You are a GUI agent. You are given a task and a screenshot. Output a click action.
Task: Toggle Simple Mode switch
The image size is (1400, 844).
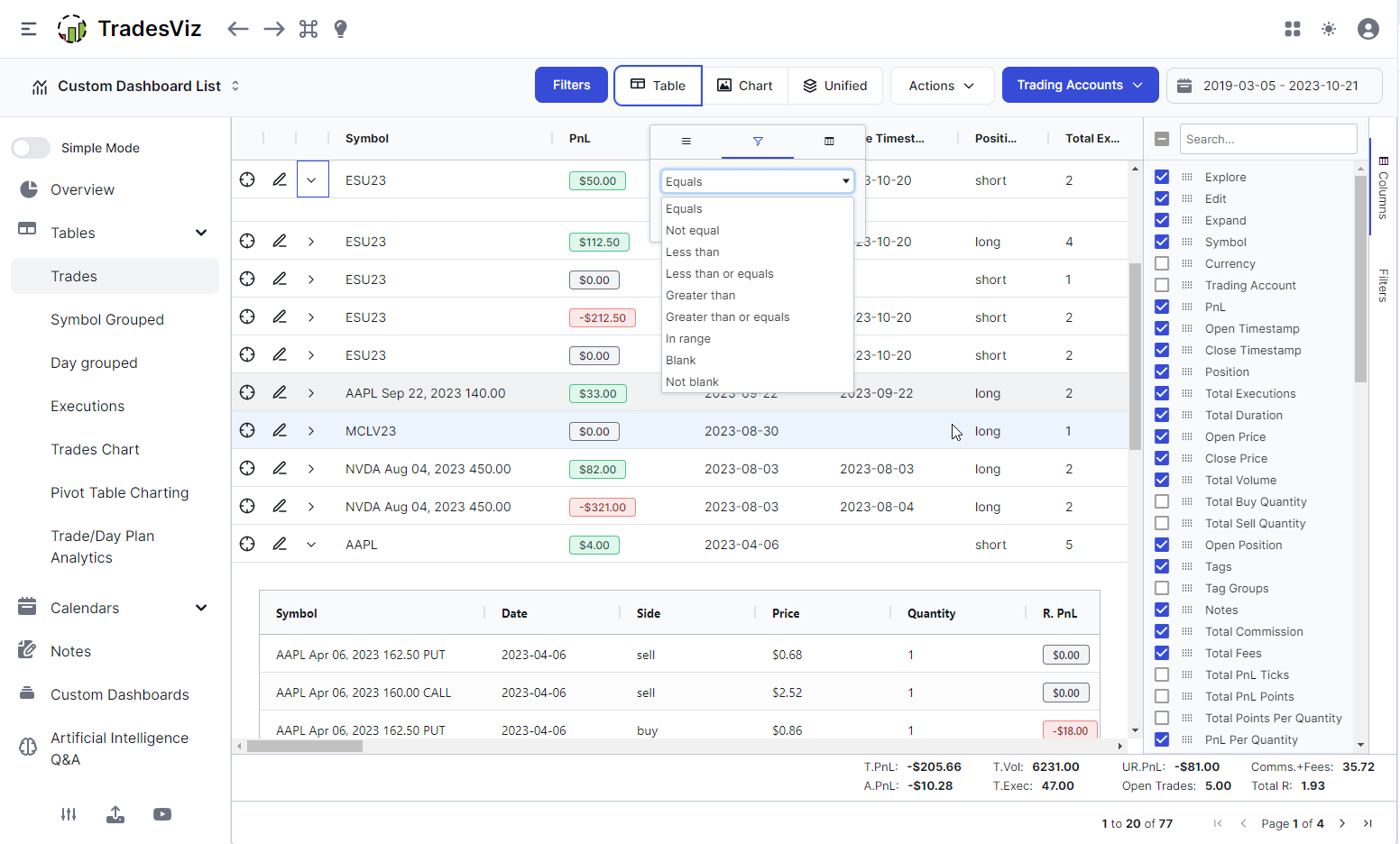[31, 148]
